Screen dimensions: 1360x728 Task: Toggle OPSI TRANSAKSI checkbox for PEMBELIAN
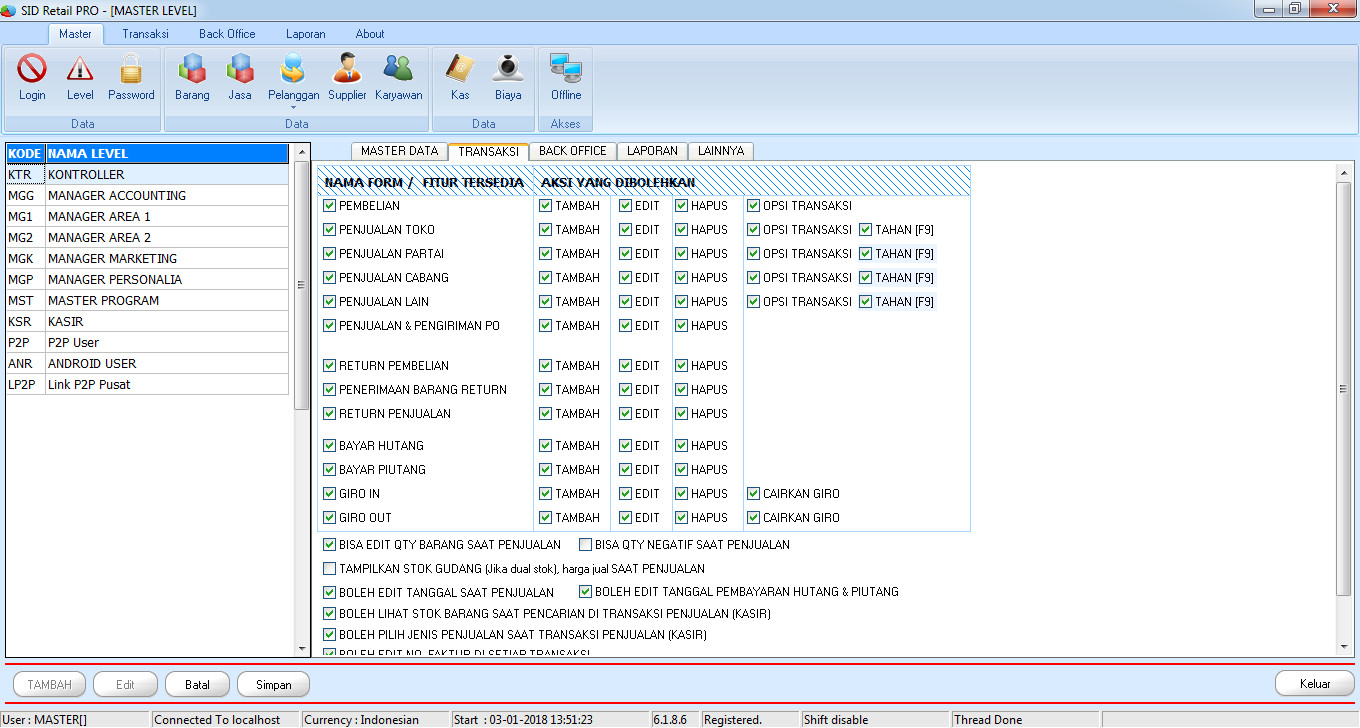753,206
